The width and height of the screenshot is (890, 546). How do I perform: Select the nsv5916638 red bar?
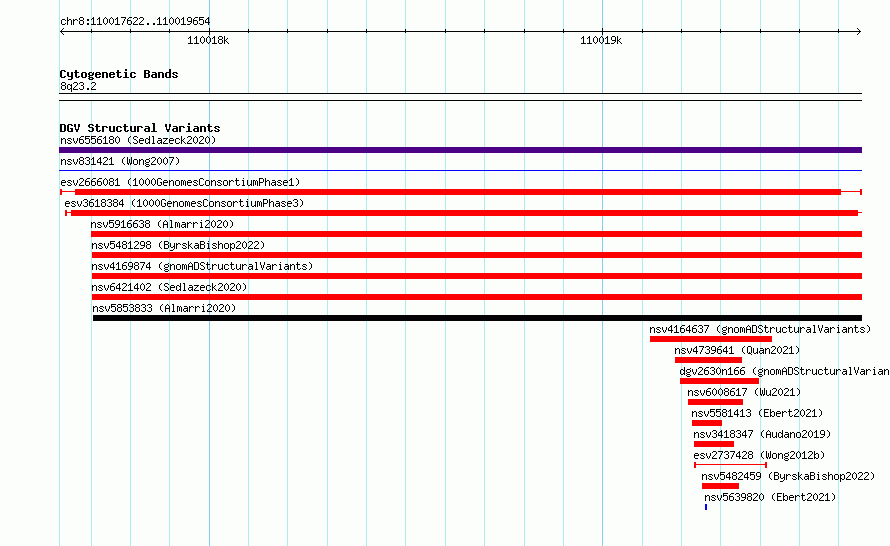click(x=476, y=234)
